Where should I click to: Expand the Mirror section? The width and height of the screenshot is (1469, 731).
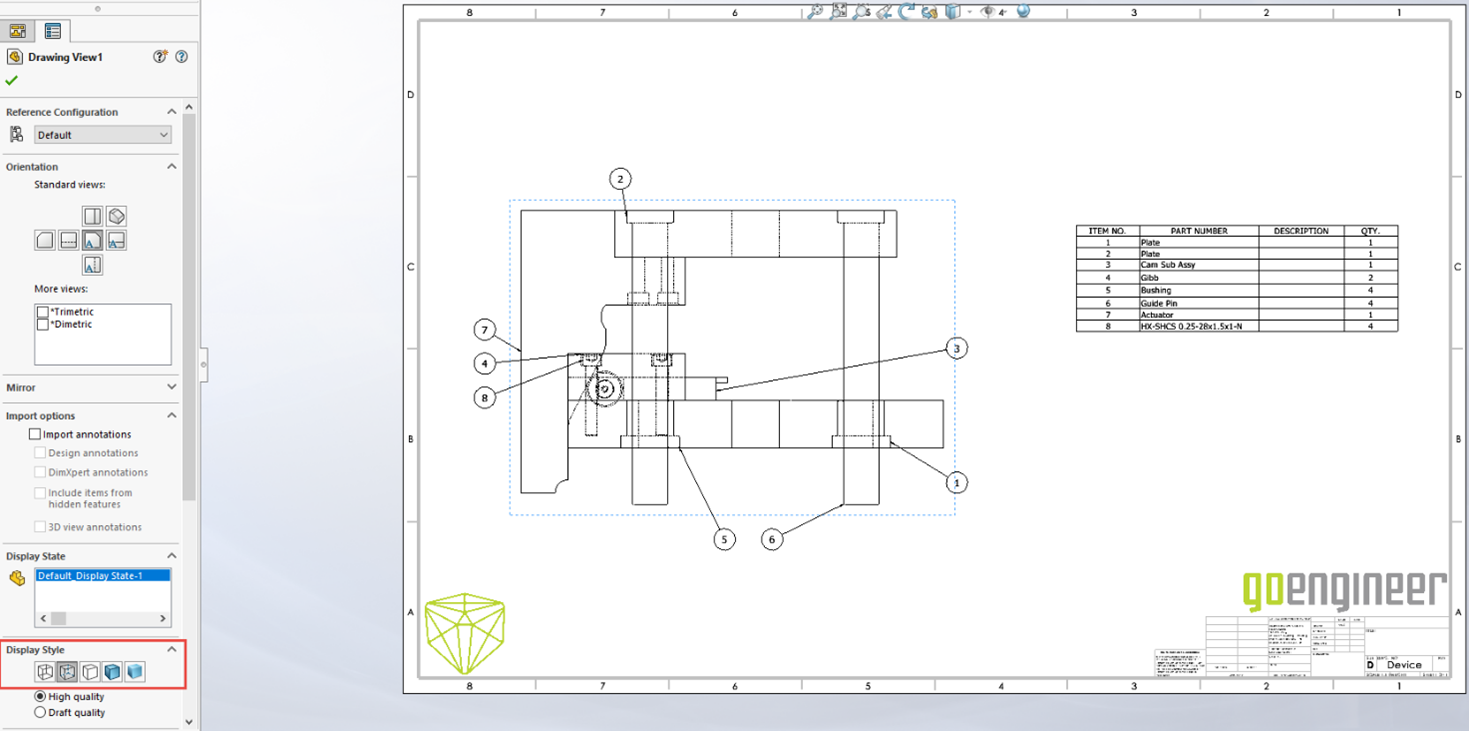pos(171,388)
